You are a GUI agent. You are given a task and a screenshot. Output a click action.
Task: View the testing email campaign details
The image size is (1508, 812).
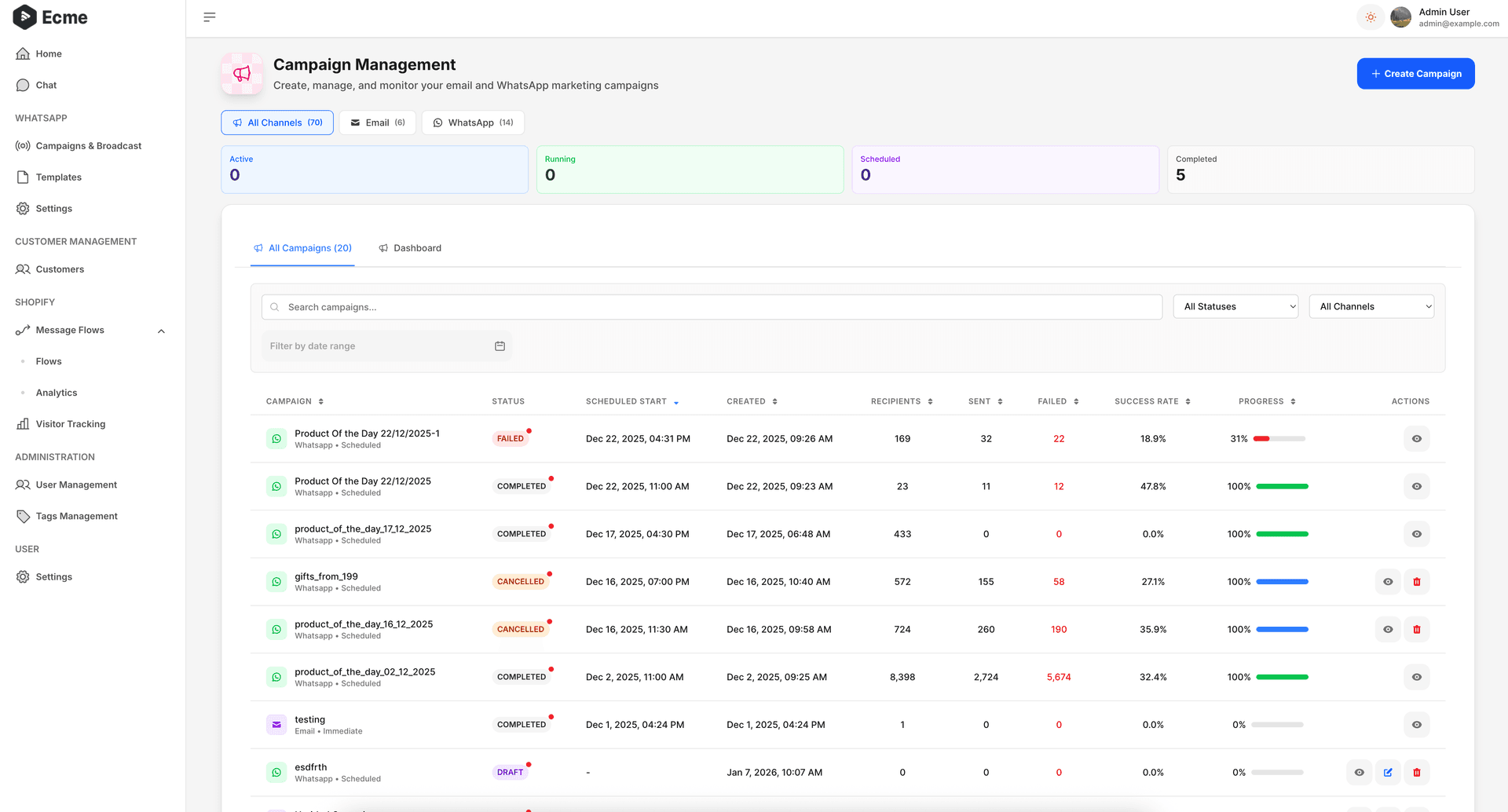(x=1416, y=724)
